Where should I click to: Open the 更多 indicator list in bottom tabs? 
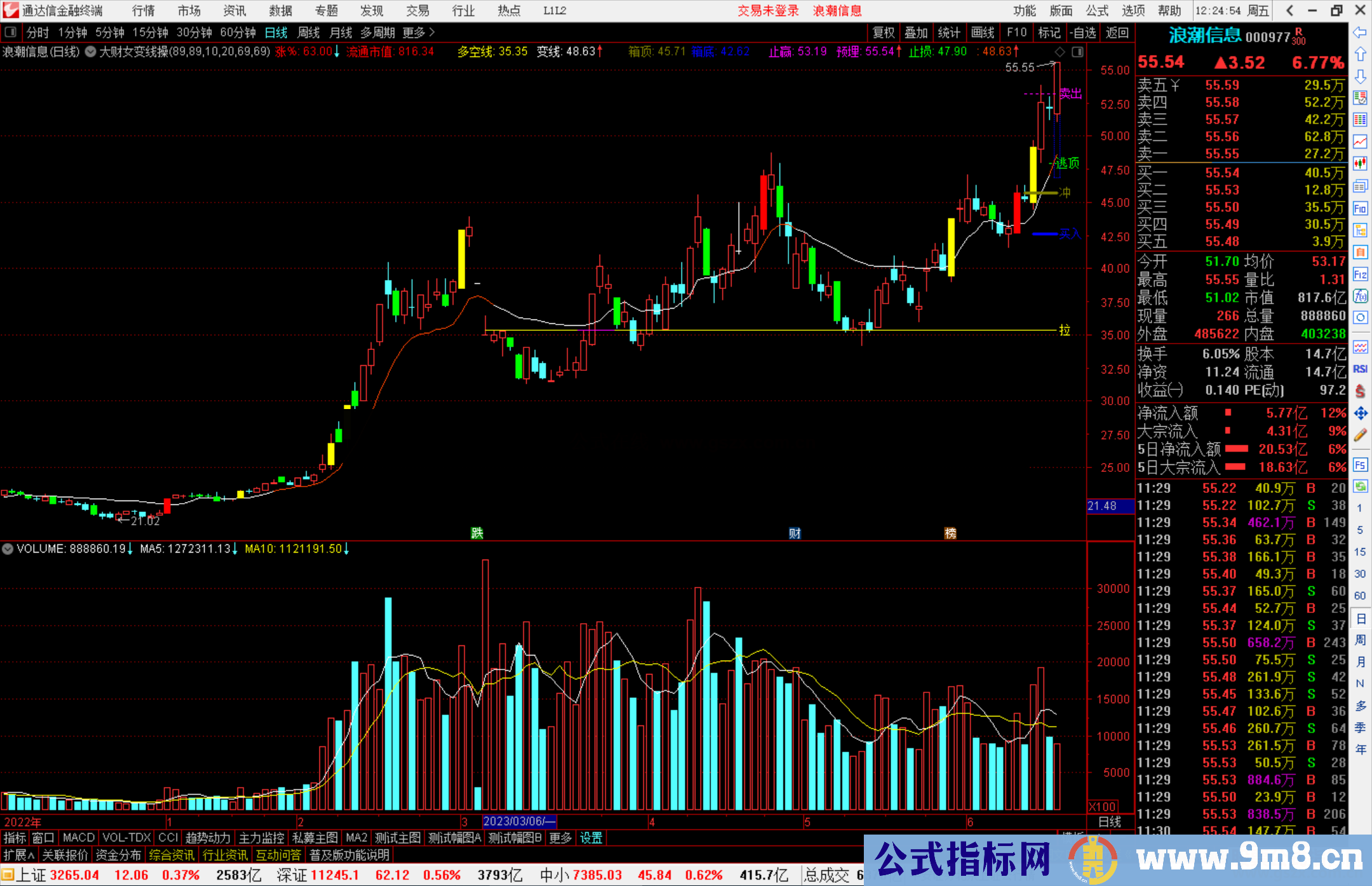tap(560, 838)
